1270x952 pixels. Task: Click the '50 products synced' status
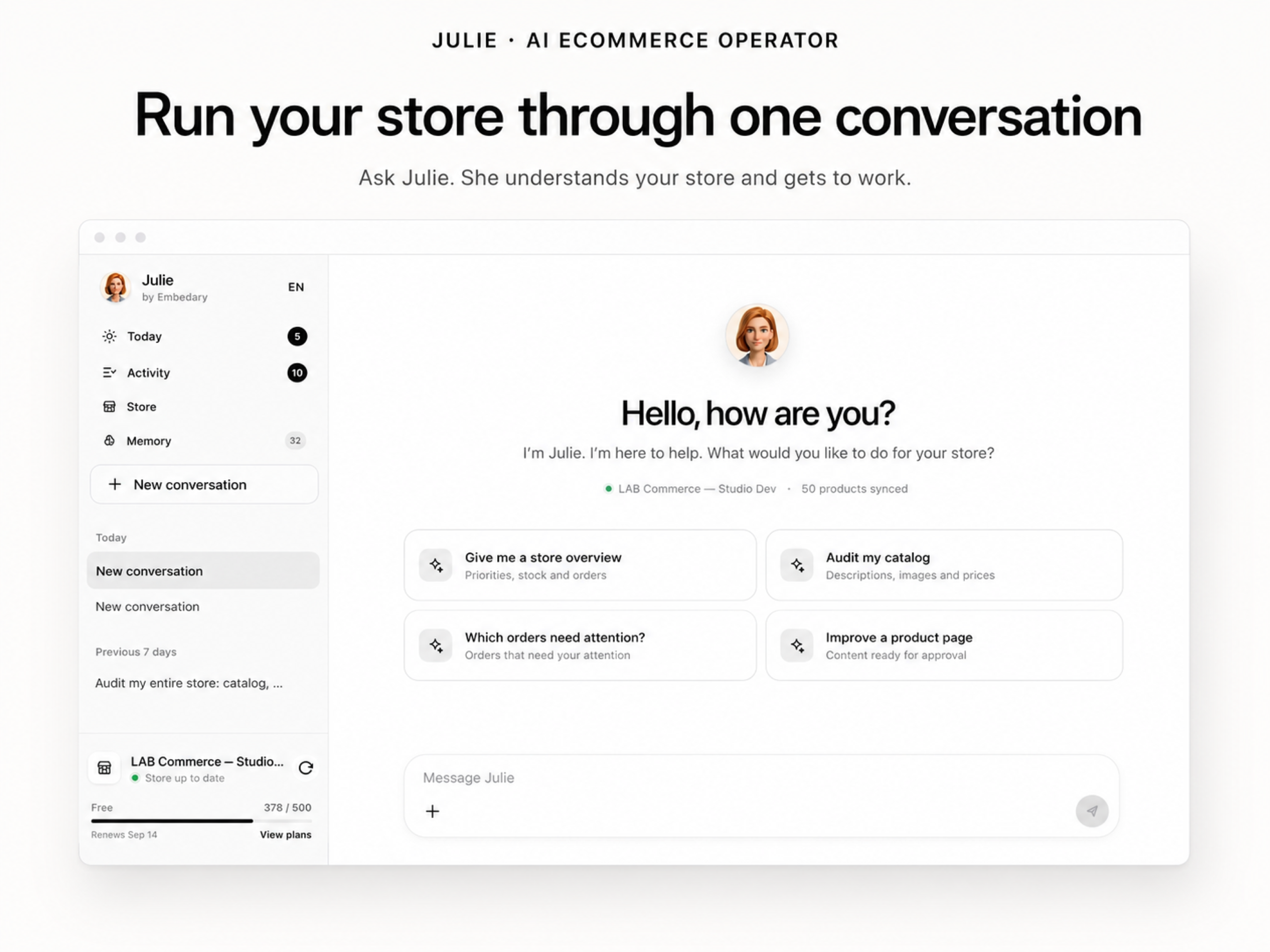coord(854,489)
